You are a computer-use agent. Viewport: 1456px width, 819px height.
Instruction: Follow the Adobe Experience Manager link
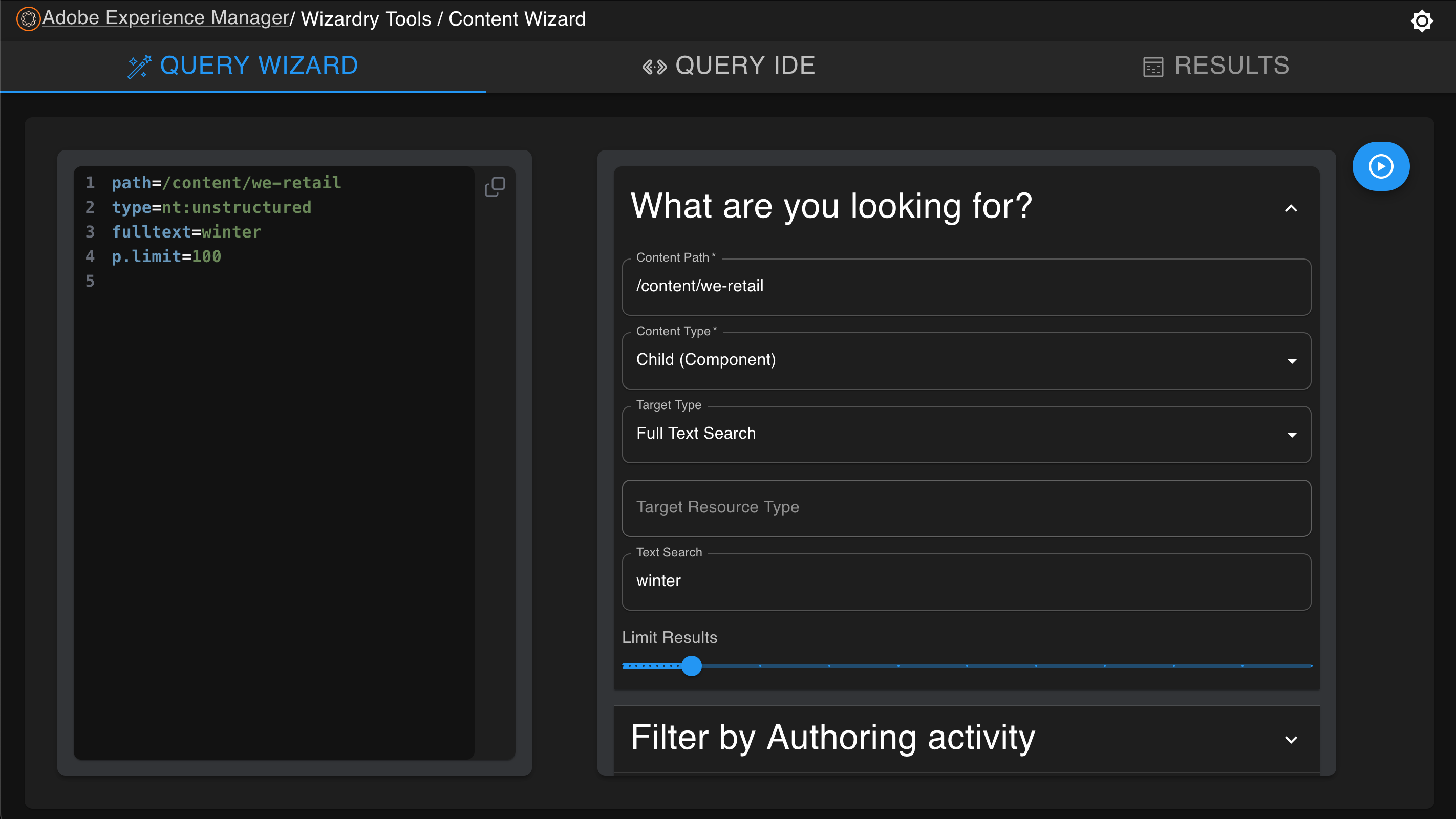165,18
